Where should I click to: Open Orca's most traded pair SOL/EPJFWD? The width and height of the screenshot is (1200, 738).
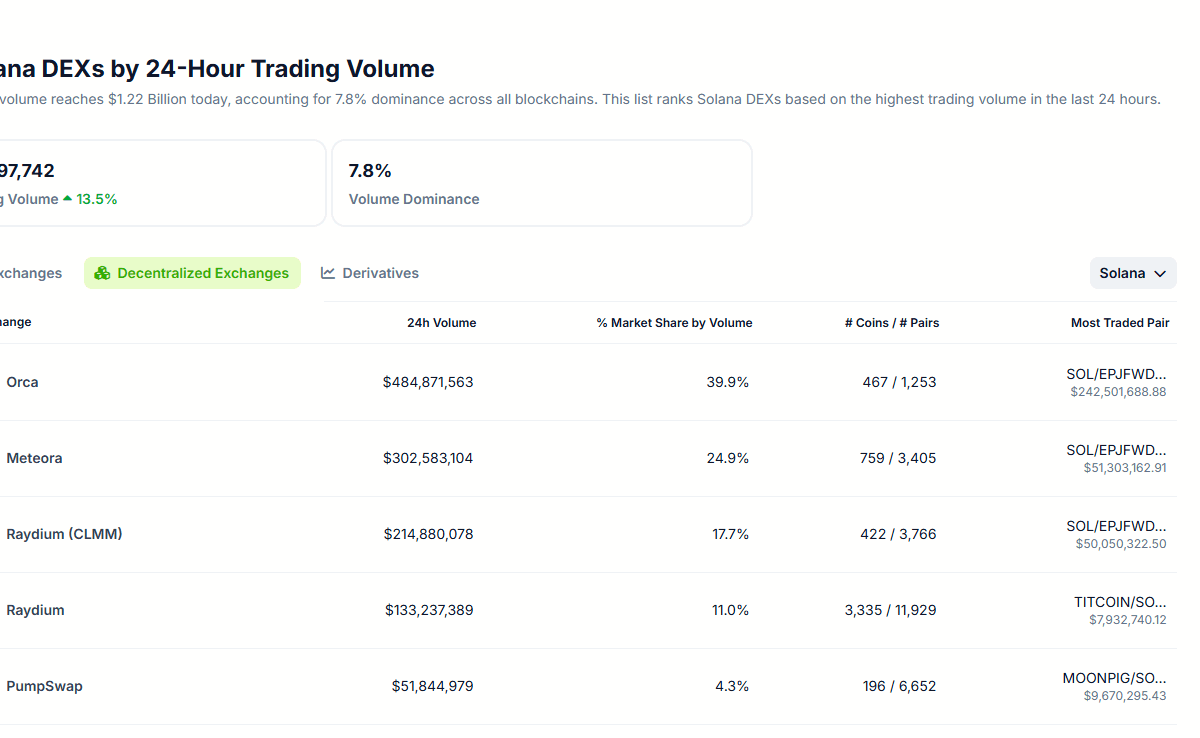[1116, 374]
